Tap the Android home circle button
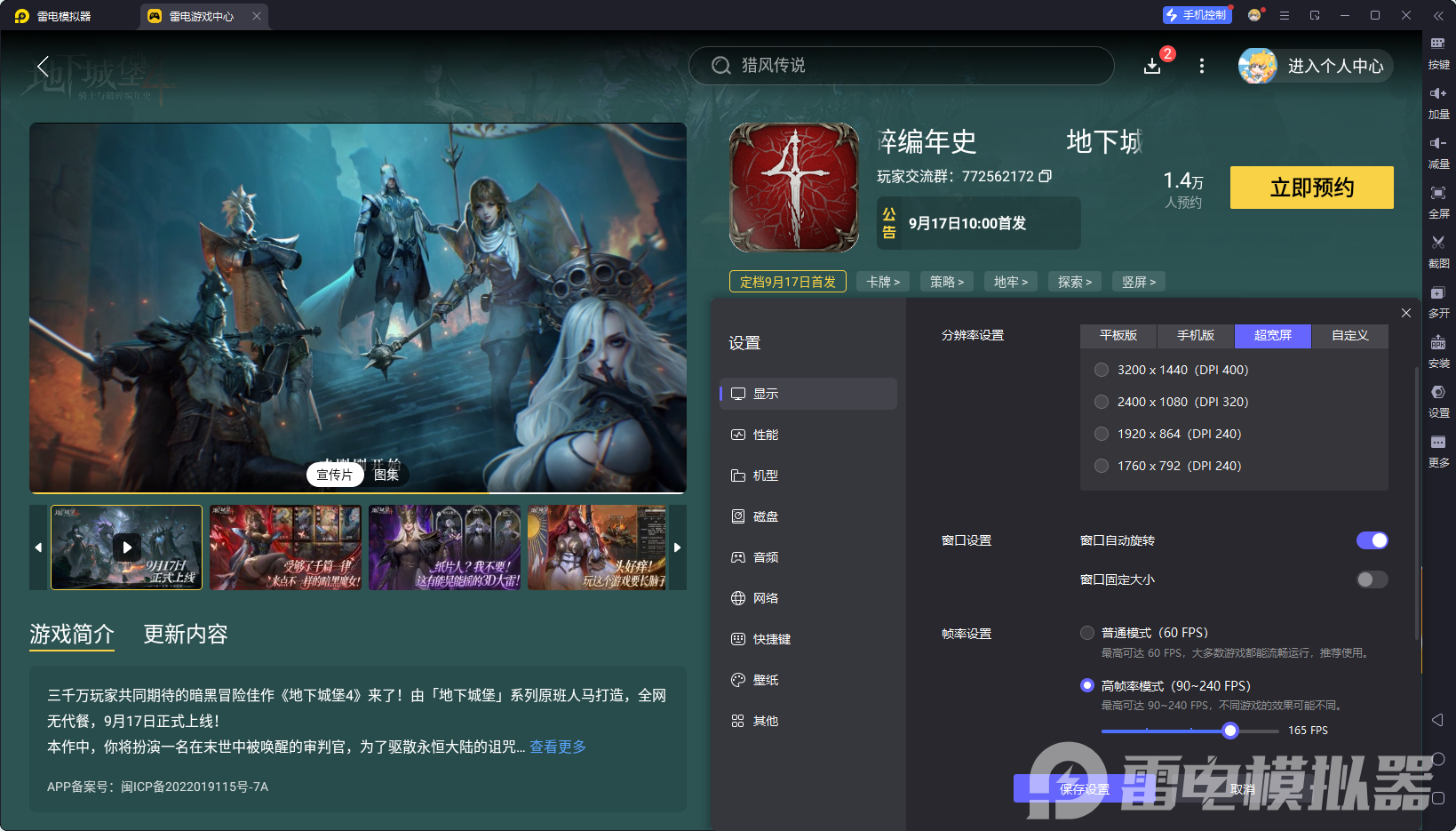Screen dimensions: 1456x831 pyautogui.click(x=1438, y=759)
